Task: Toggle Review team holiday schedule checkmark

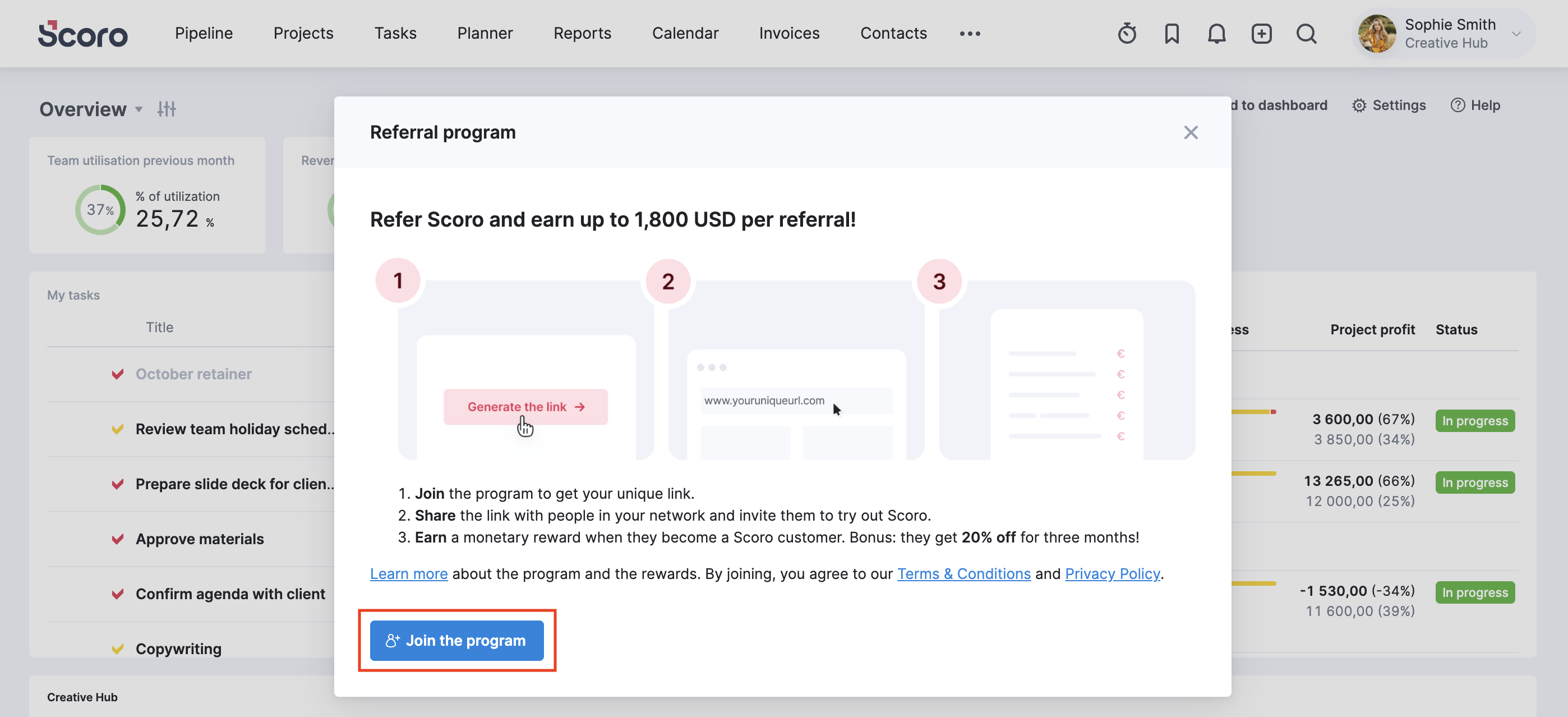Action: pyautogui.click(x=117, y=429)
